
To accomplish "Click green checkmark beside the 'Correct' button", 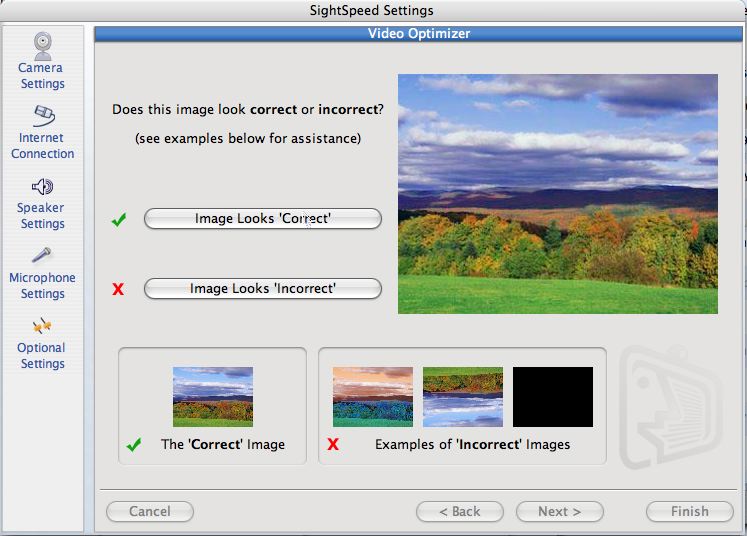I will [119, 220].
